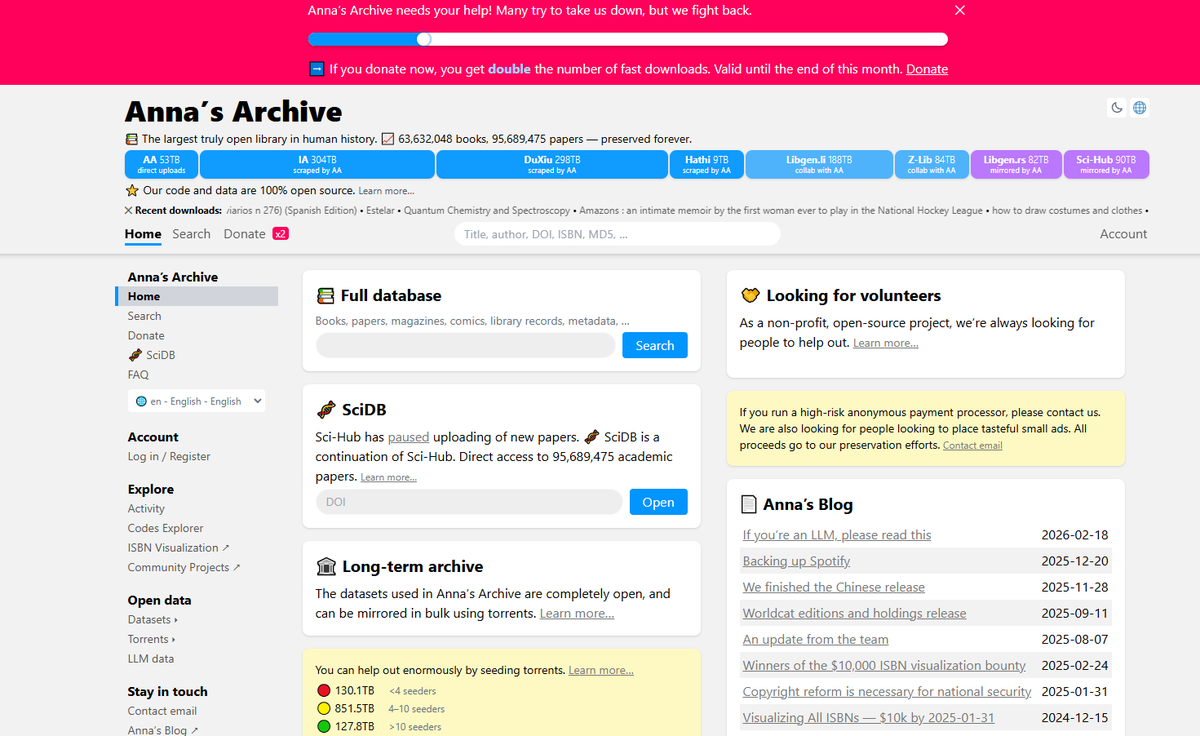Click the donation progress slider handle
The image size is (1200, 736).
pos(424,39)
